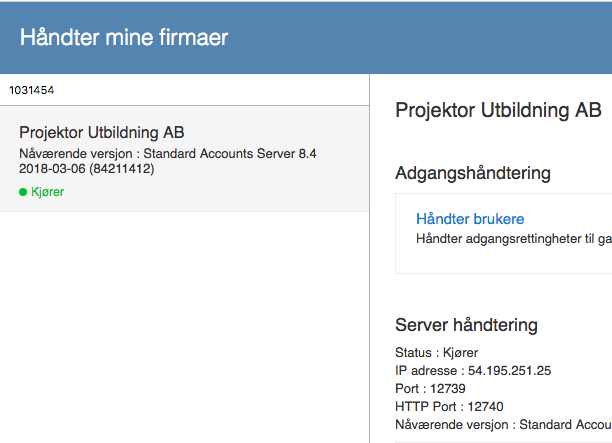
Task: Click the 2018-03-06 (84211412) build line
Action: click(x=87, y=169)
